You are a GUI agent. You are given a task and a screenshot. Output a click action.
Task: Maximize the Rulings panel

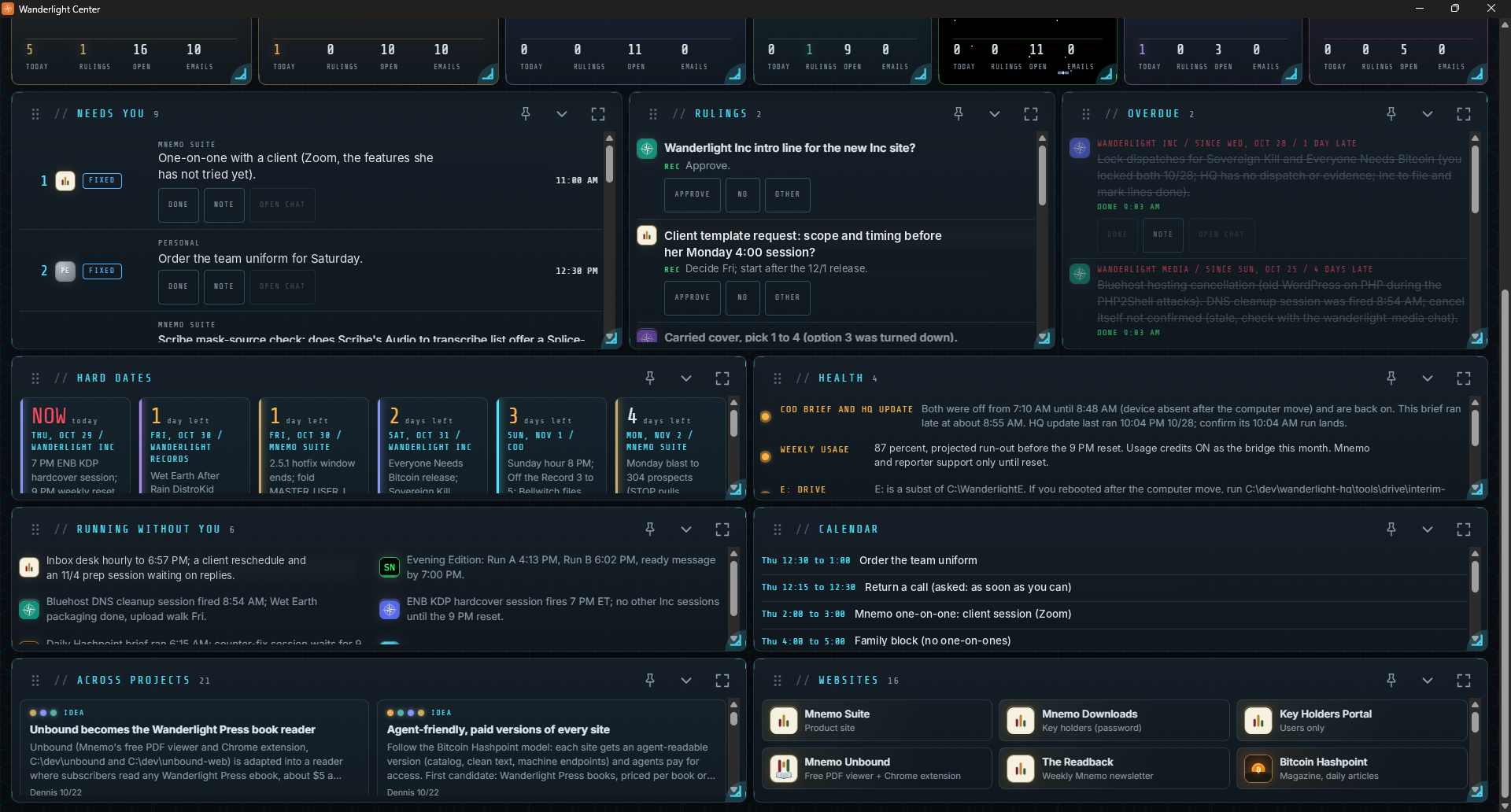(x=1031, y=114)
